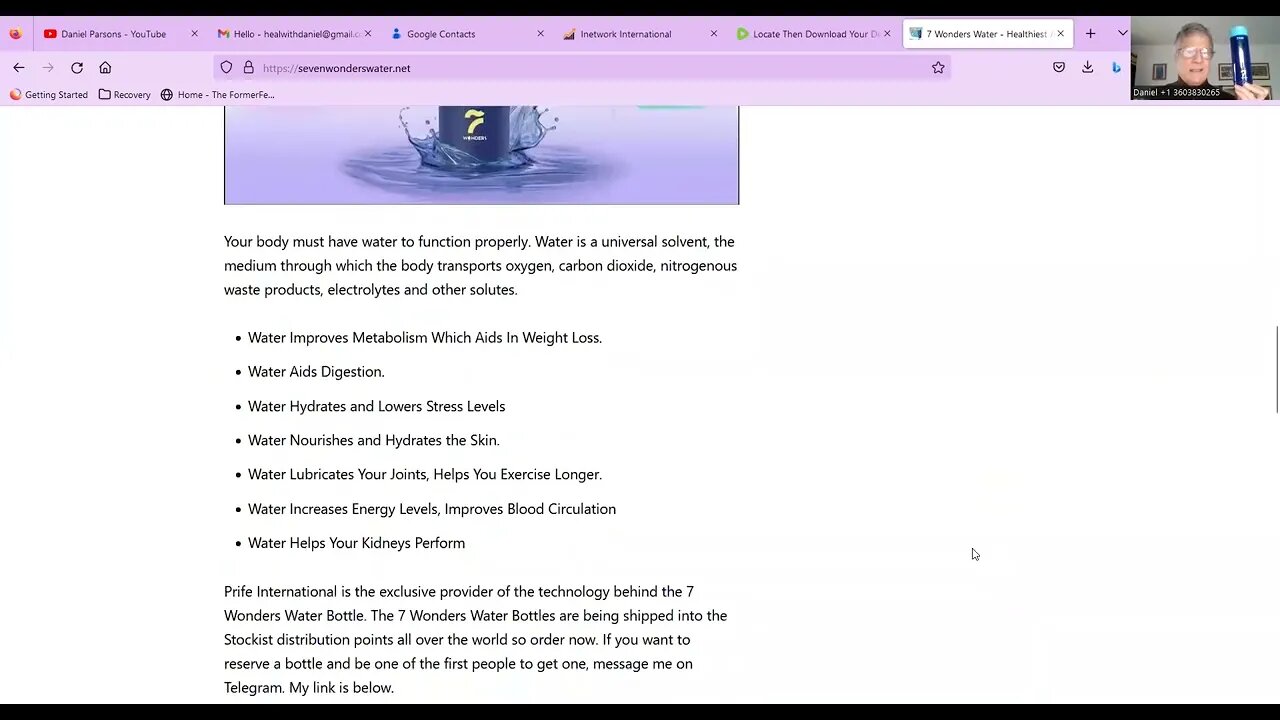1280x720 pixels.
Task: Click the Daniel webcam video thumbnail
Action: click(x=1204, y=58)
